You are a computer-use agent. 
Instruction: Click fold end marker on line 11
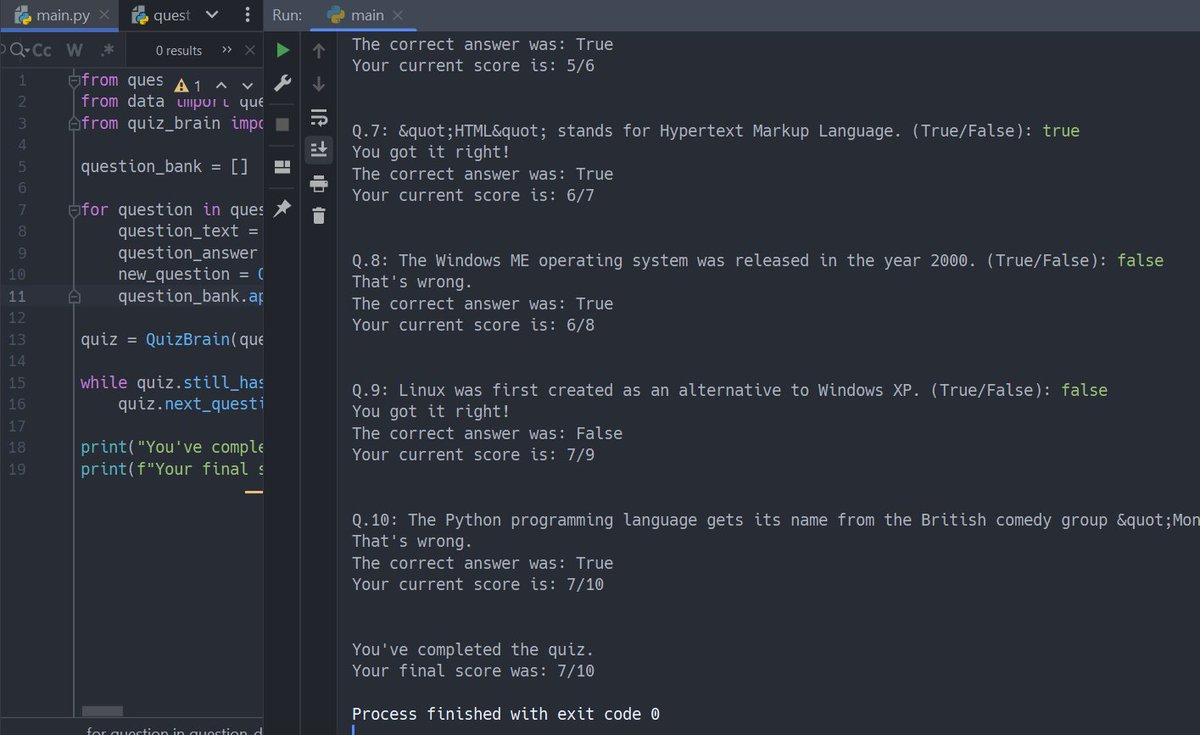click(x=74, y=297)
